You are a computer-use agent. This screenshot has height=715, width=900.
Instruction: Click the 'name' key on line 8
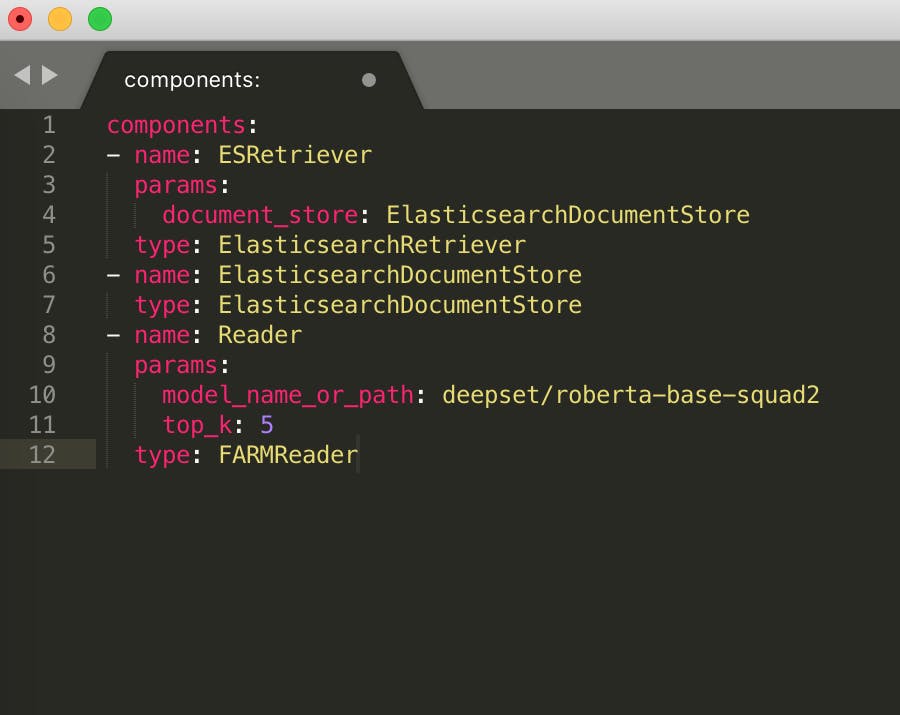tap(162, 336)
